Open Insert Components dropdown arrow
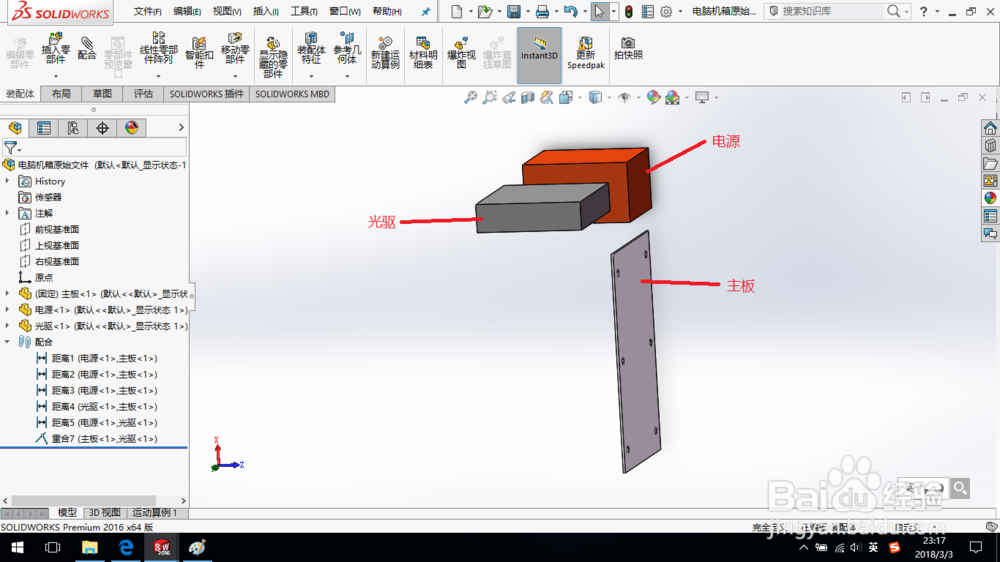This screenshot has width=1000, height=562. click(55, 77)
